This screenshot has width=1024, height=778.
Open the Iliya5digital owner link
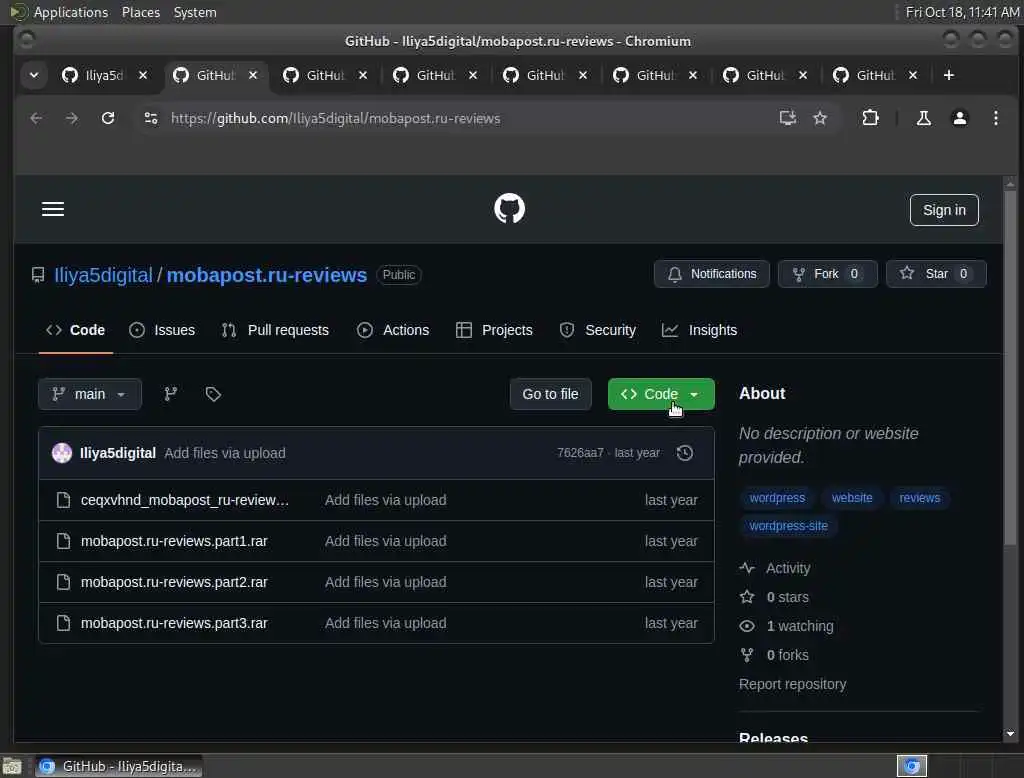tap(103, 275)
